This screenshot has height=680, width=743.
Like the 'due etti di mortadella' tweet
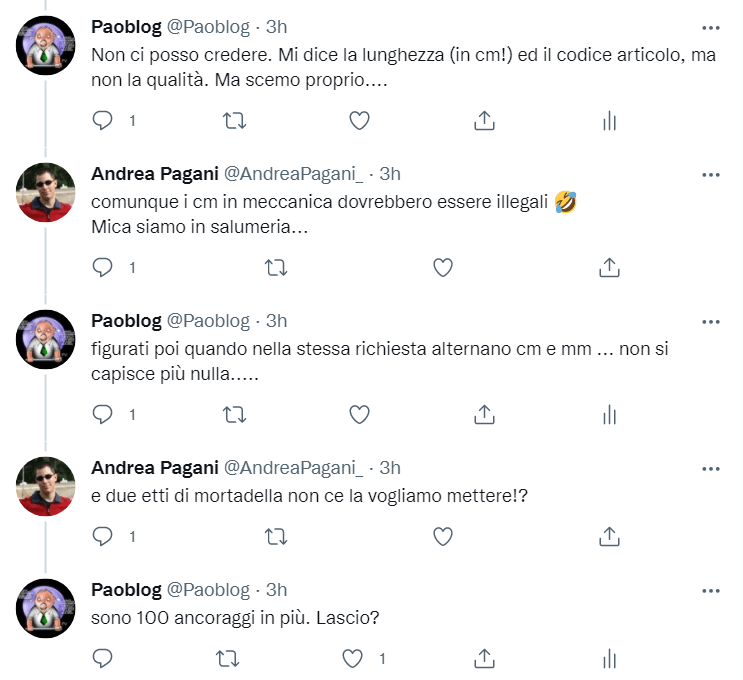coord(442,537)
